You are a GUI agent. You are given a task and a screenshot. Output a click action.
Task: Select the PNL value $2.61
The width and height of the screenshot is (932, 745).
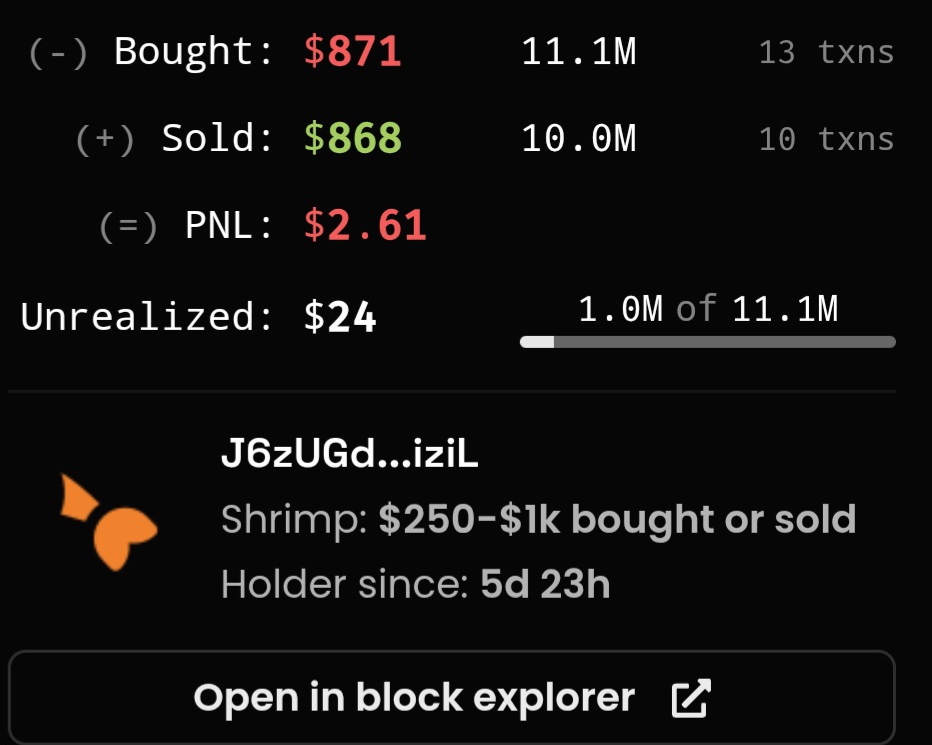point(365,225)
